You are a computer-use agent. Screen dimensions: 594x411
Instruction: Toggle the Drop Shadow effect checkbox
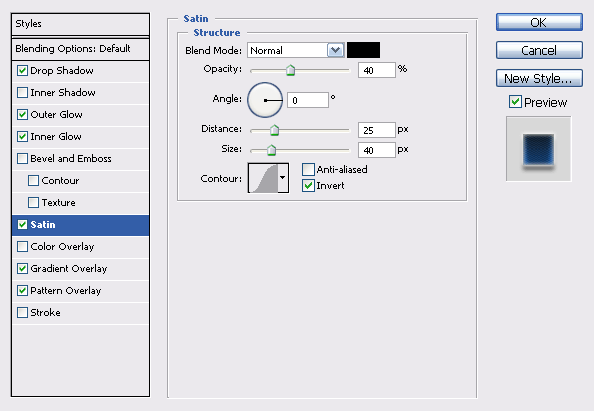(22, 70)
